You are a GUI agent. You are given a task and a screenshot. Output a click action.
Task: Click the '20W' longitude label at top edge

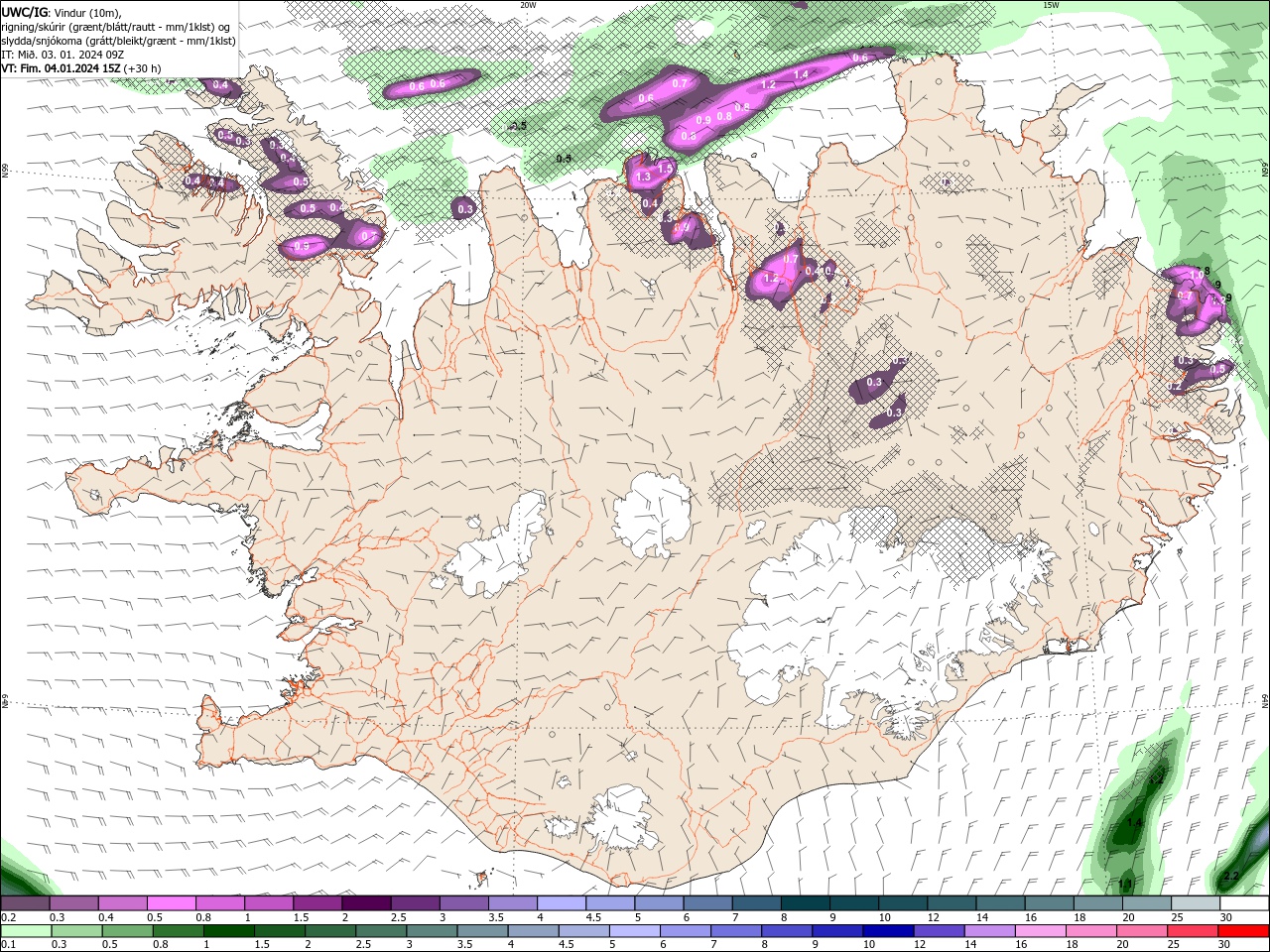(528, 5)
